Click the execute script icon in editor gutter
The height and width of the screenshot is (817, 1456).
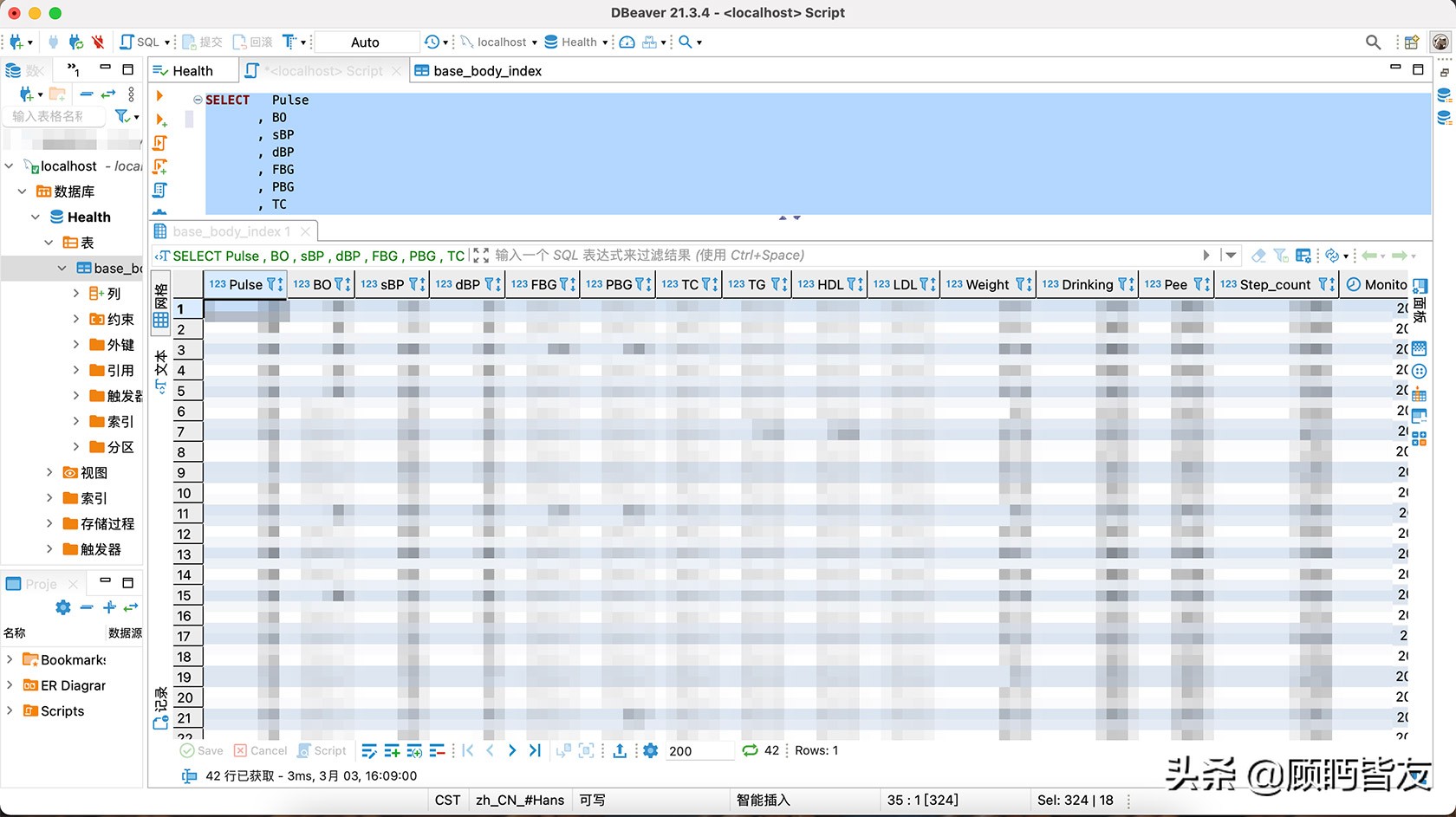tap(160, 143)
